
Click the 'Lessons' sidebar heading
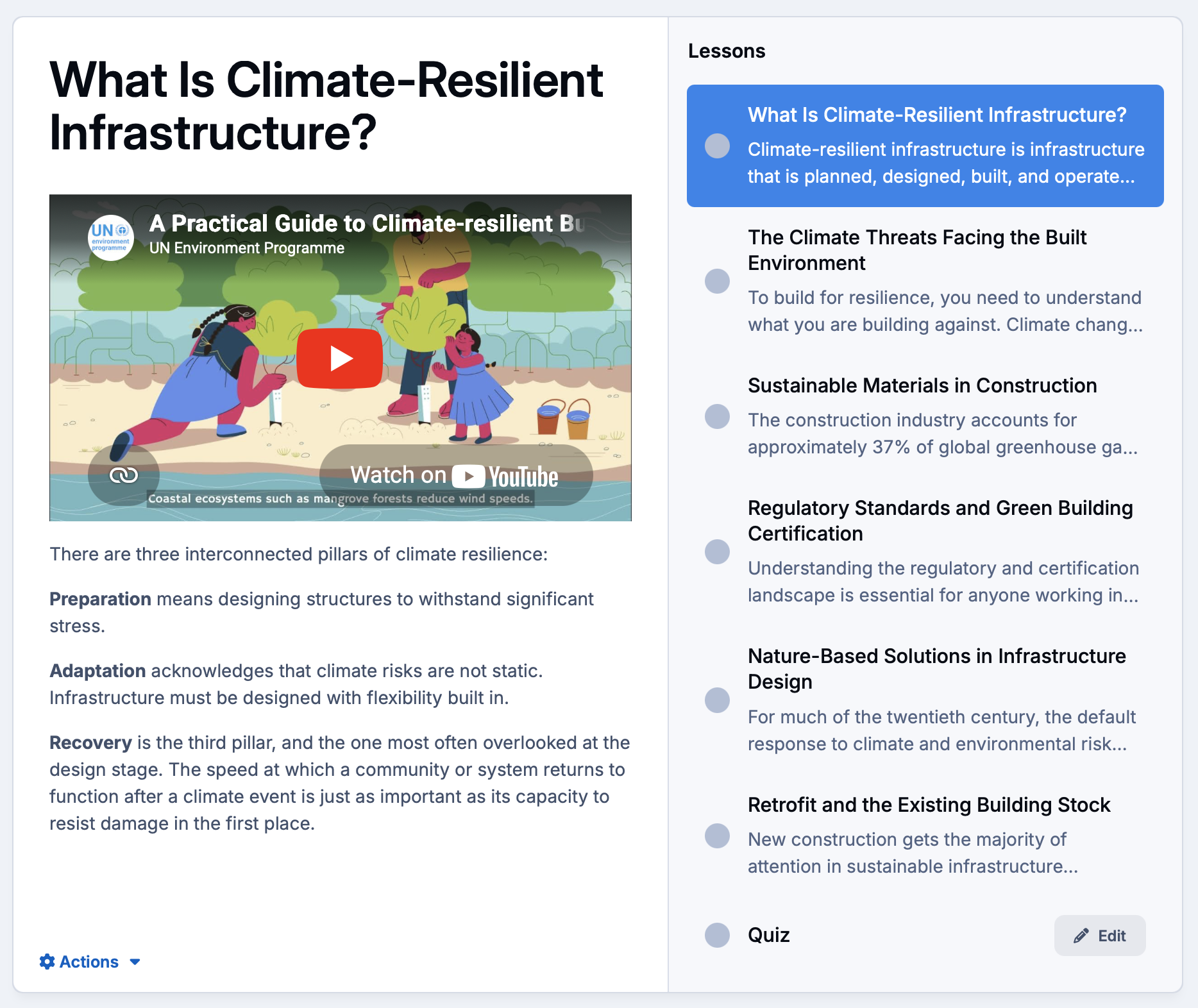[727, 51]
